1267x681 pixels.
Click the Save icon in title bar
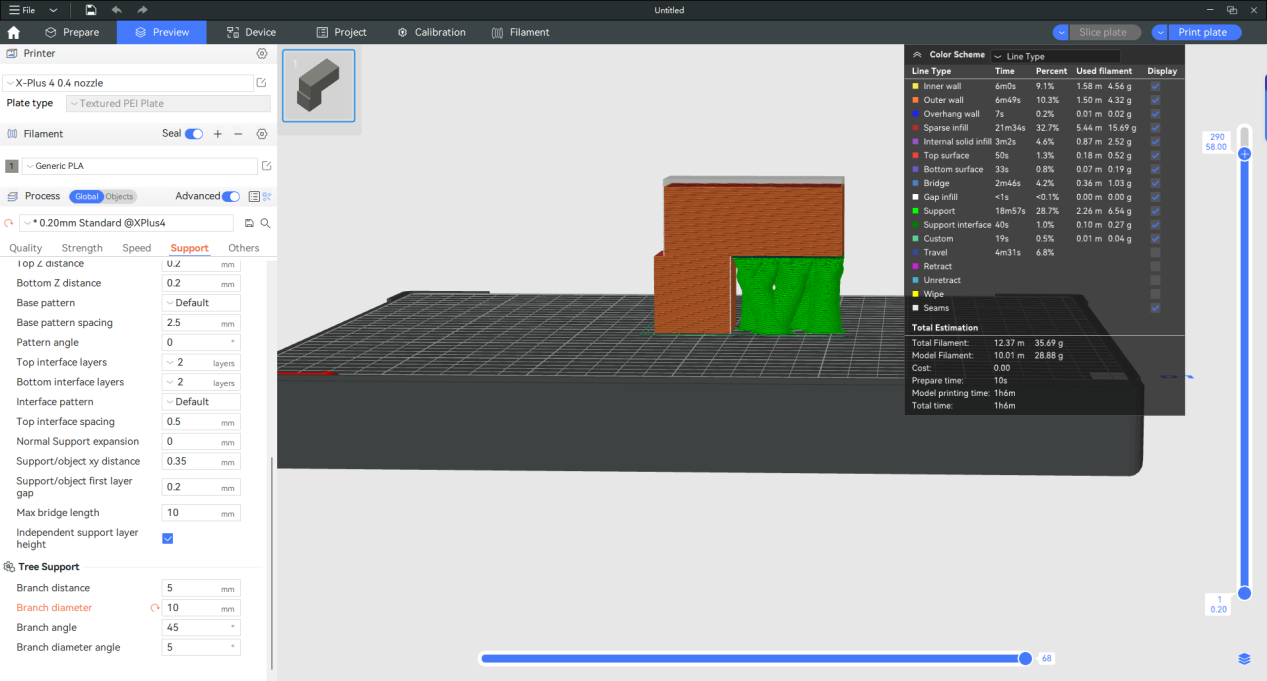pyautogui.click(x=91, y=10)
